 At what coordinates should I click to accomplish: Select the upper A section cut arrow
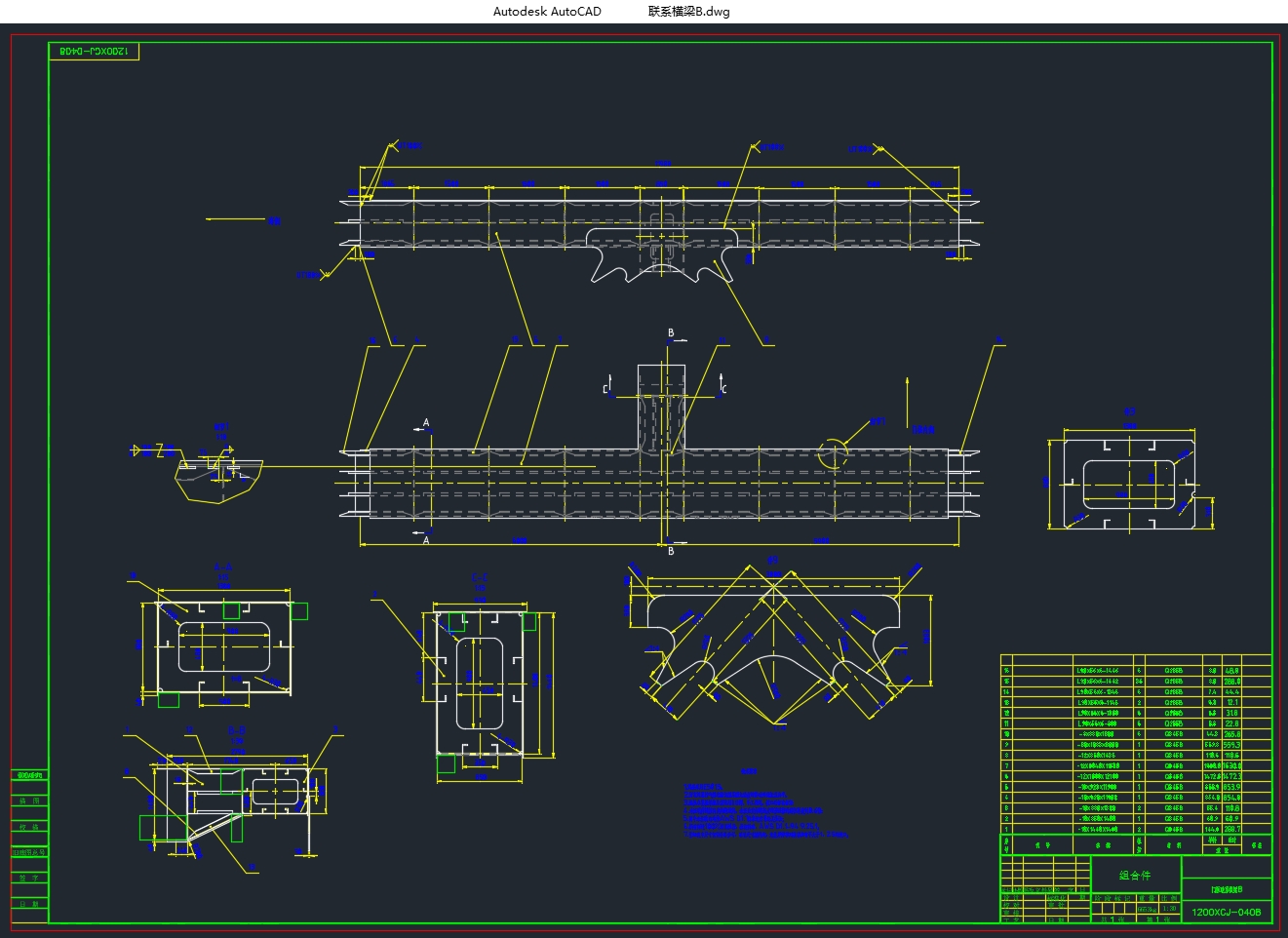[x=424, y=425]
